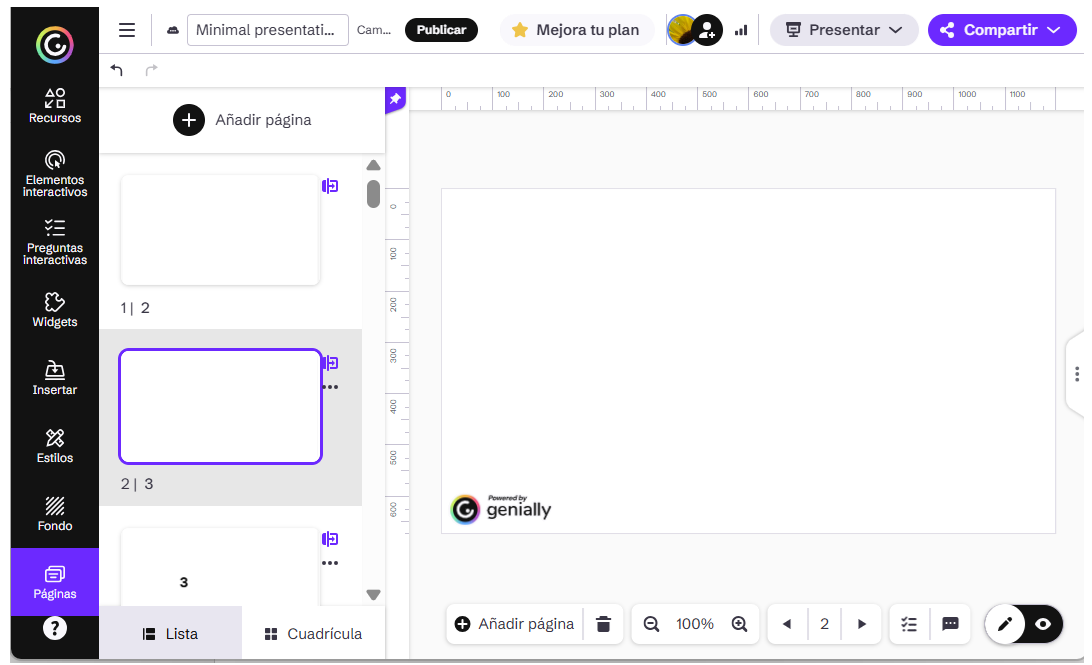The width and height of the screenshot is (1092, 665).
Task: Open the Fondo background panel
Action: 55,514
